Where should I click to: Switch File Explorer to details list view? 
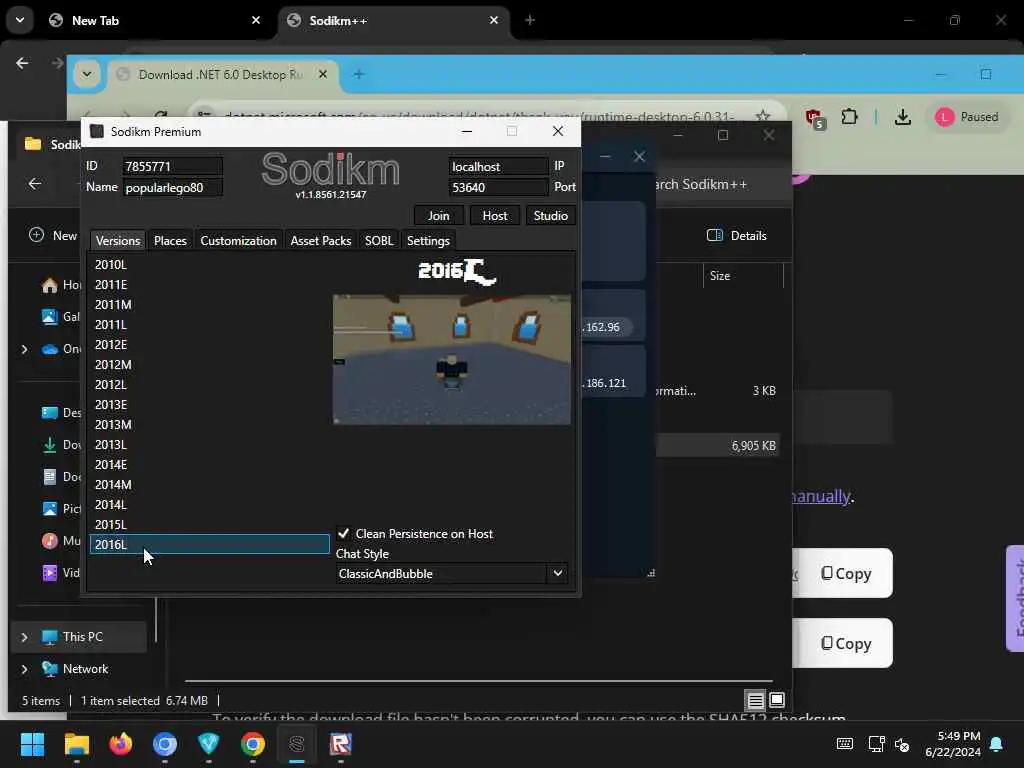click(x=755, y=700)
